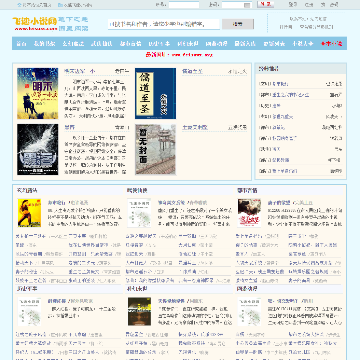Click the red site URL link below the navigation bar
The width and height of the screenshot is (360, 360).
tap(192, 55)
